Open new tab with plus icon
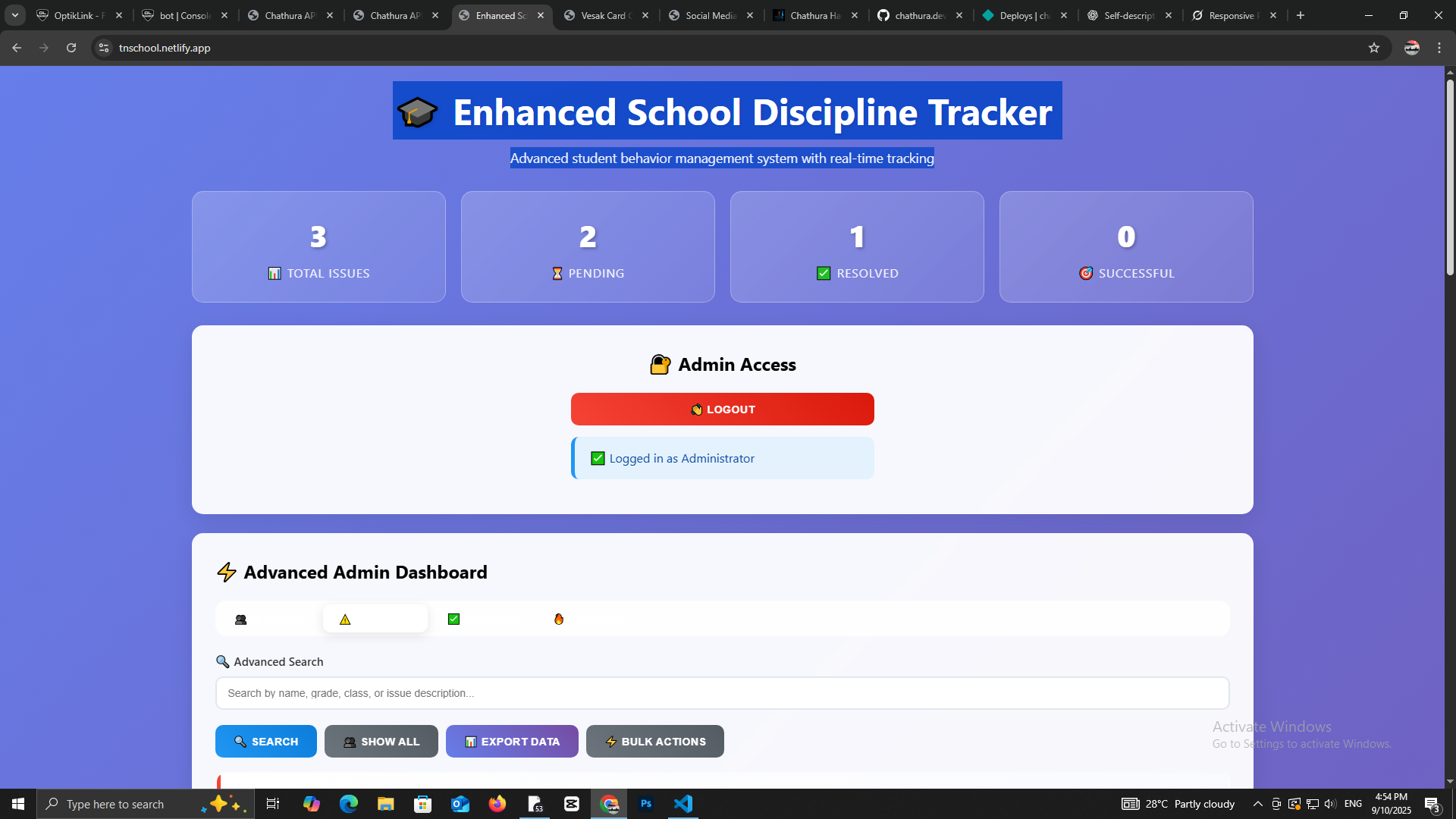 tap(1301, 15)
